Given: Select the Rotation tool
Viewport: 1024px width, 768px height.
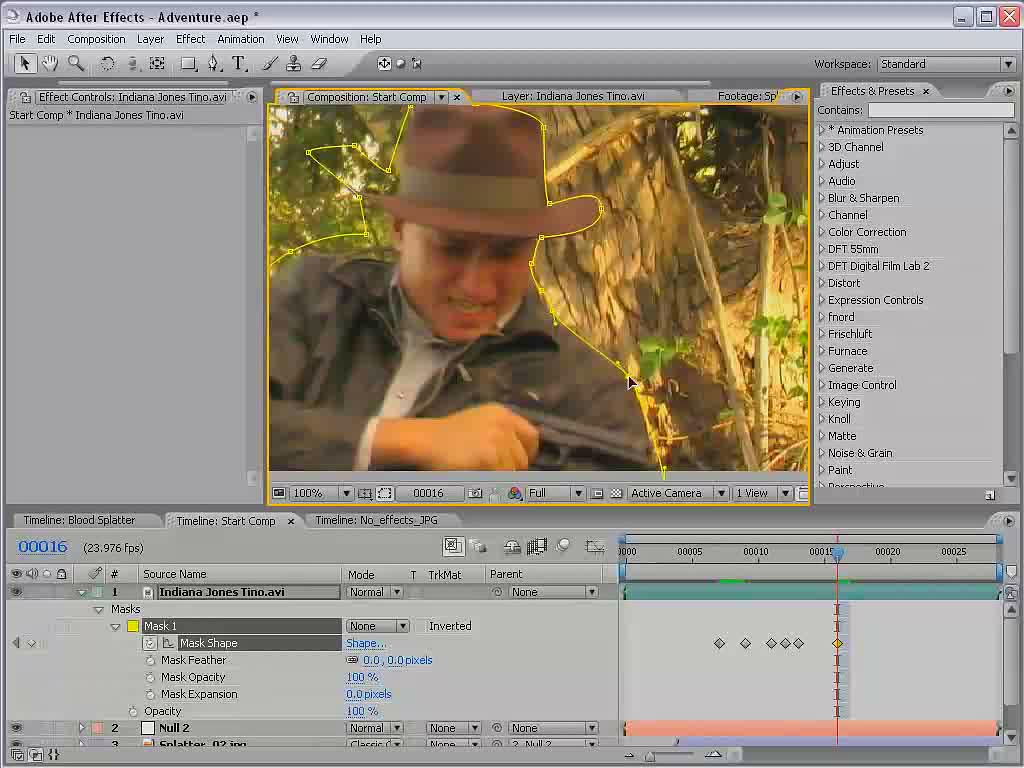Looking at the screenshot, I should click(107, 63).
